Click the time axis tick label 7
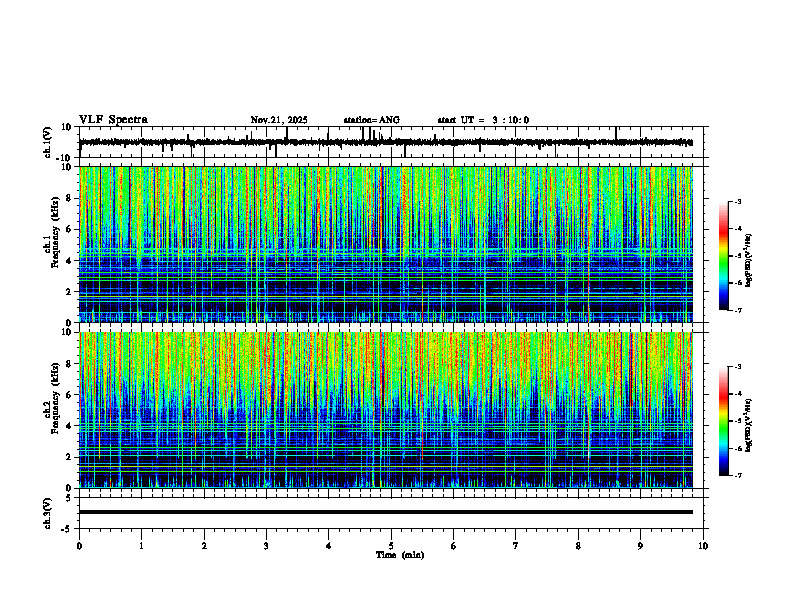Screen dimensions: 792x612 (516, 546)
